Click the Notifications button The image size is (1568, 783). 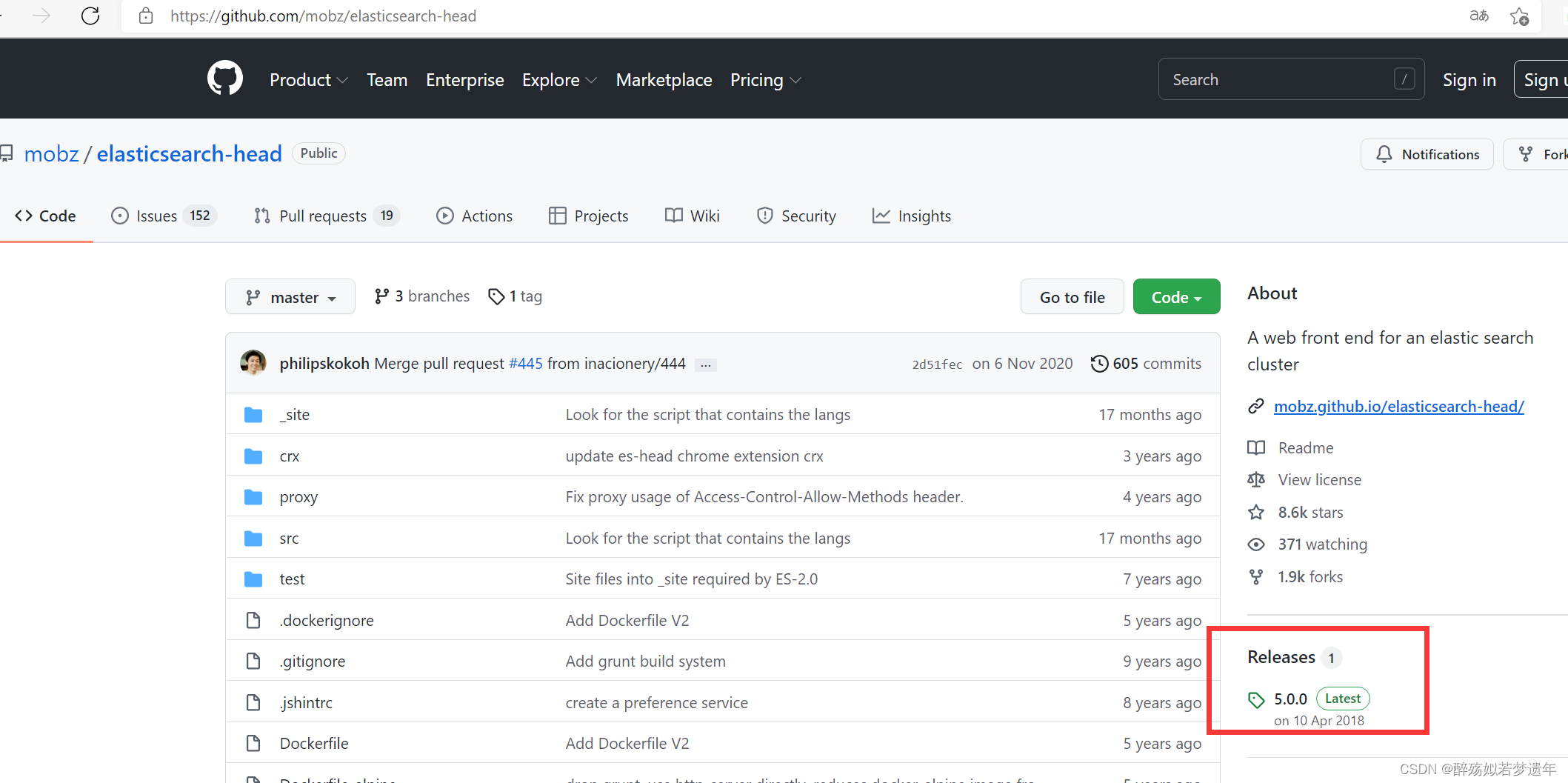1427,154
